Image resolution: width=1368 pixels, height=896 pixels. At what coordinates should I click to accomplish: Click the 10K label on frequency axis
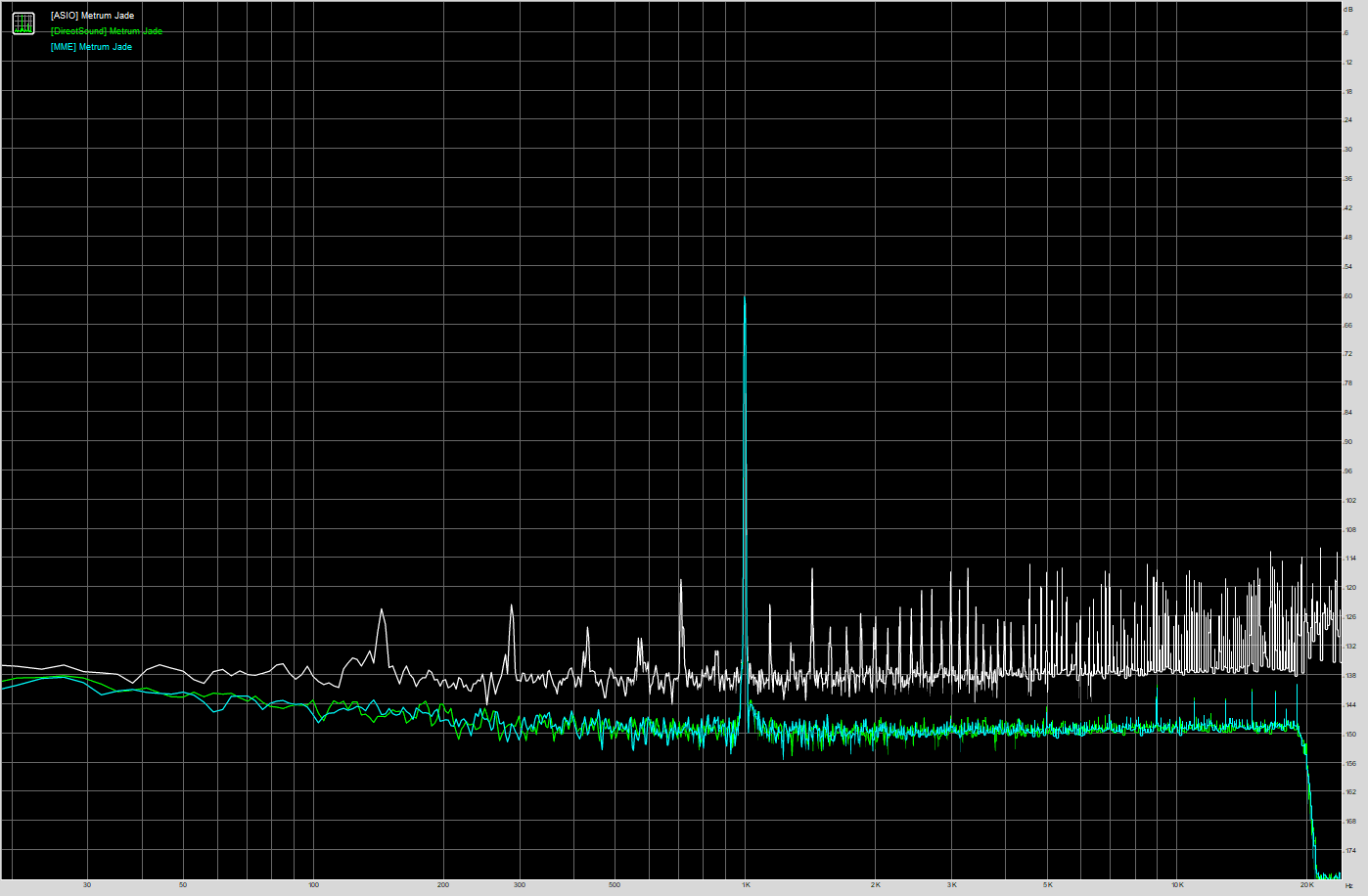point(1177,885)
